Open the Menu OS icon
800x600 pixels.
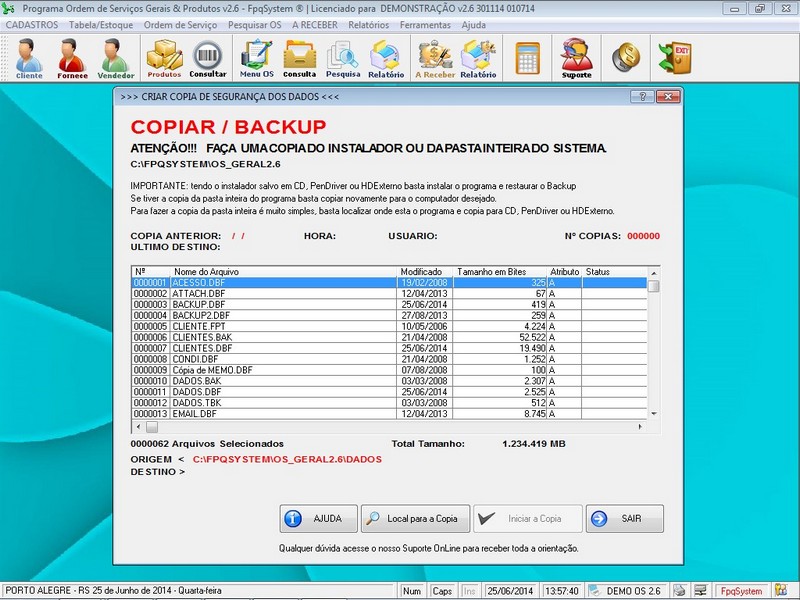tap(257, 58)
